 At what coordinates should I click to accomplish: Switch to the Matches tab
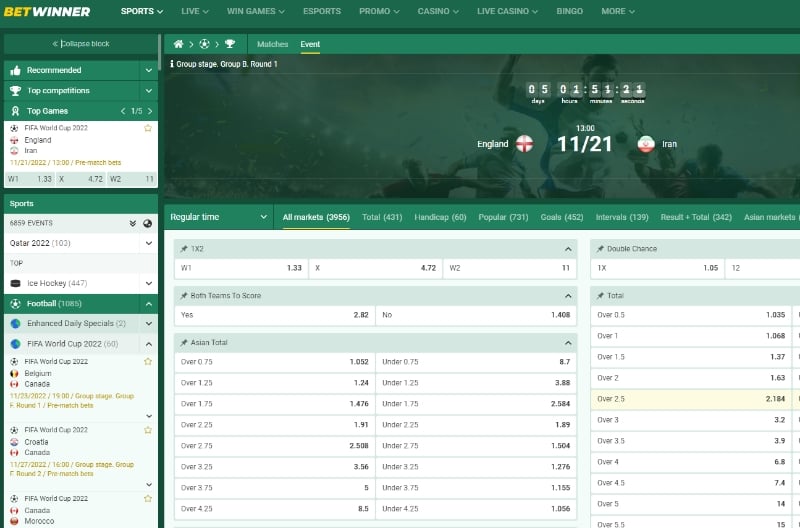point(272,44)
